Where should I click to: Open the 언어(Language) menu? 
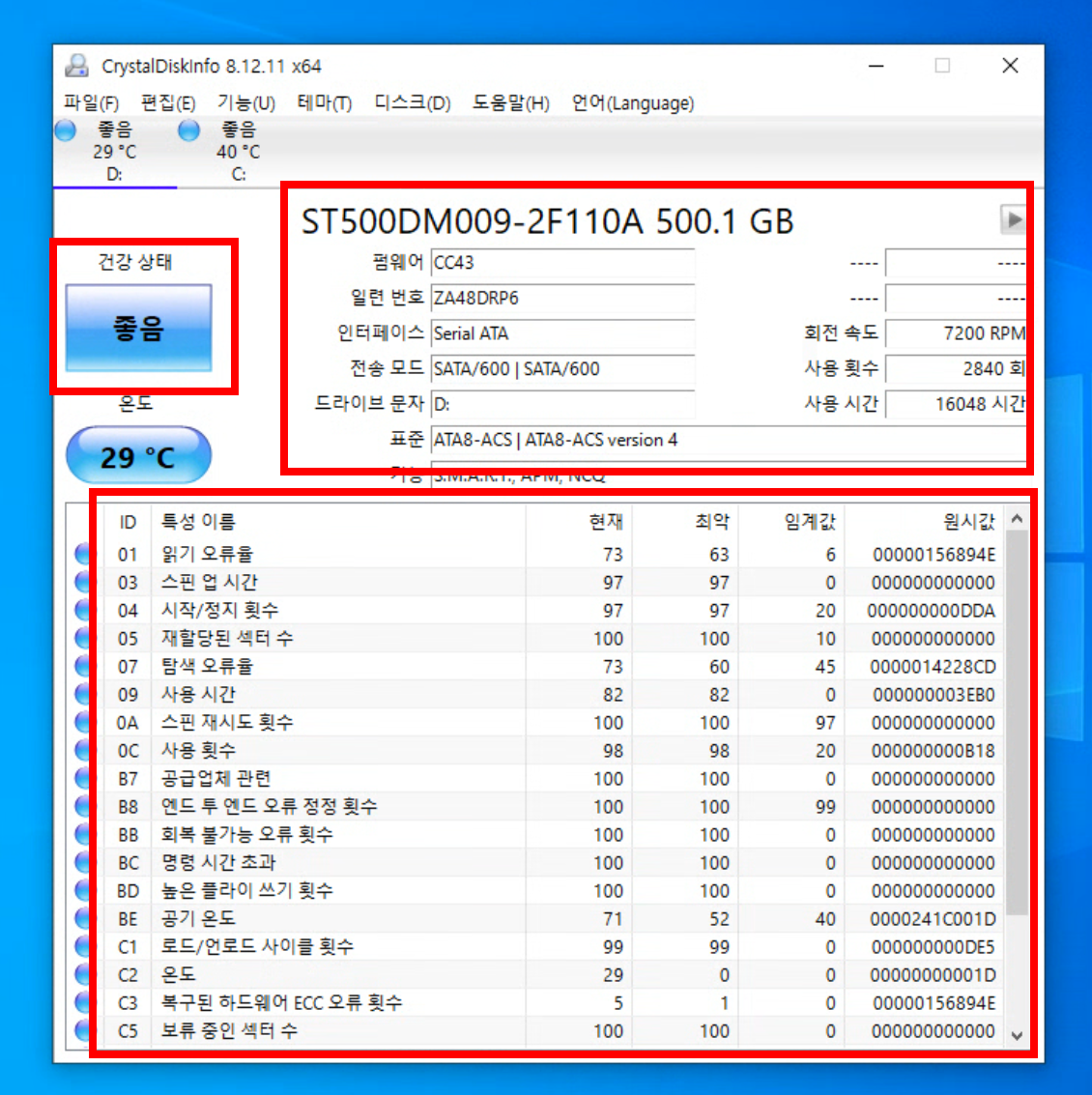[x=633, y=103]
